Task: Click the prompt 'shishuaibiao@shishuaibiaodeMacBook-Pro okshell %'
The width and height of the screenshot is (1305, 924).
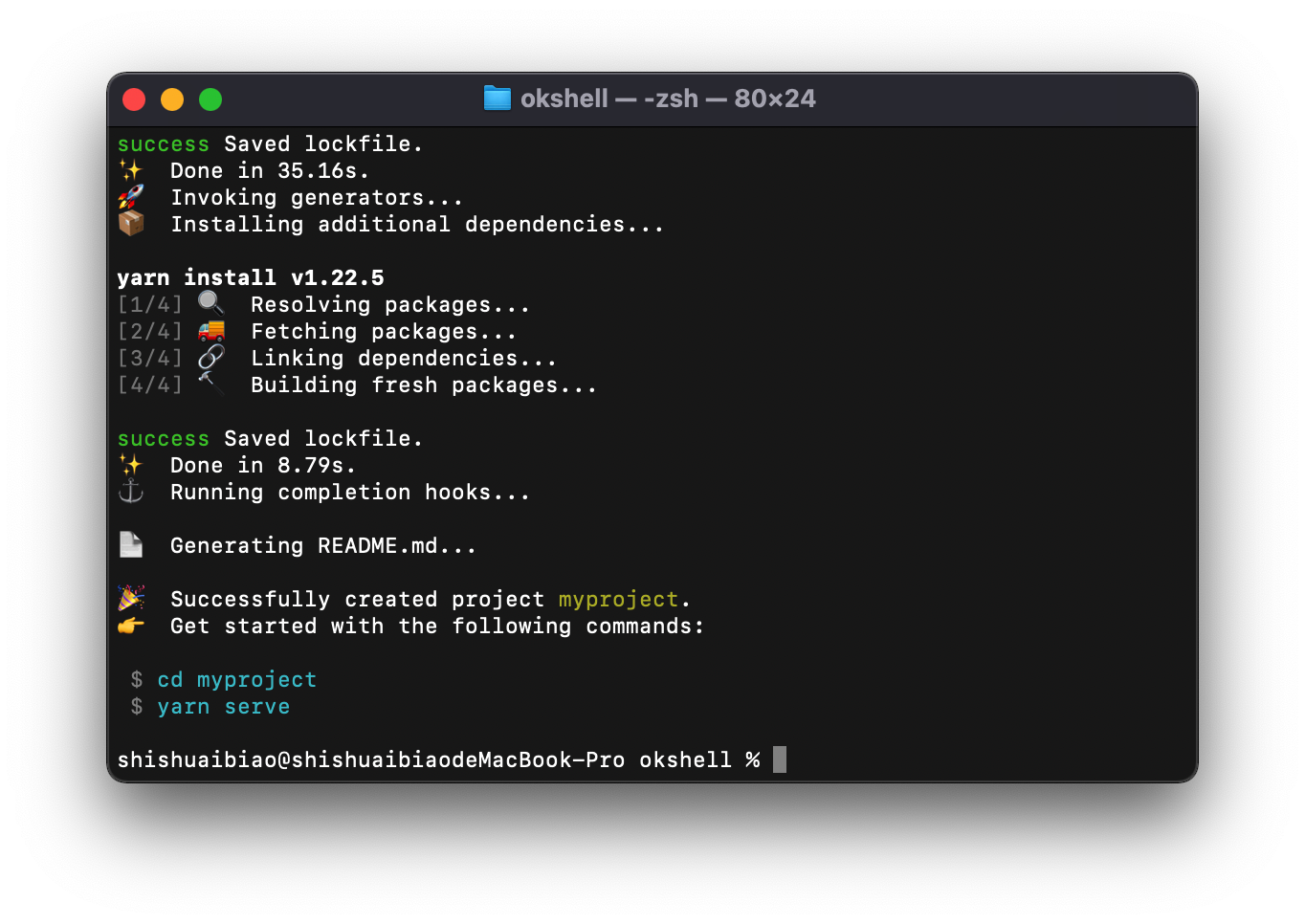Action: (439, 759)
